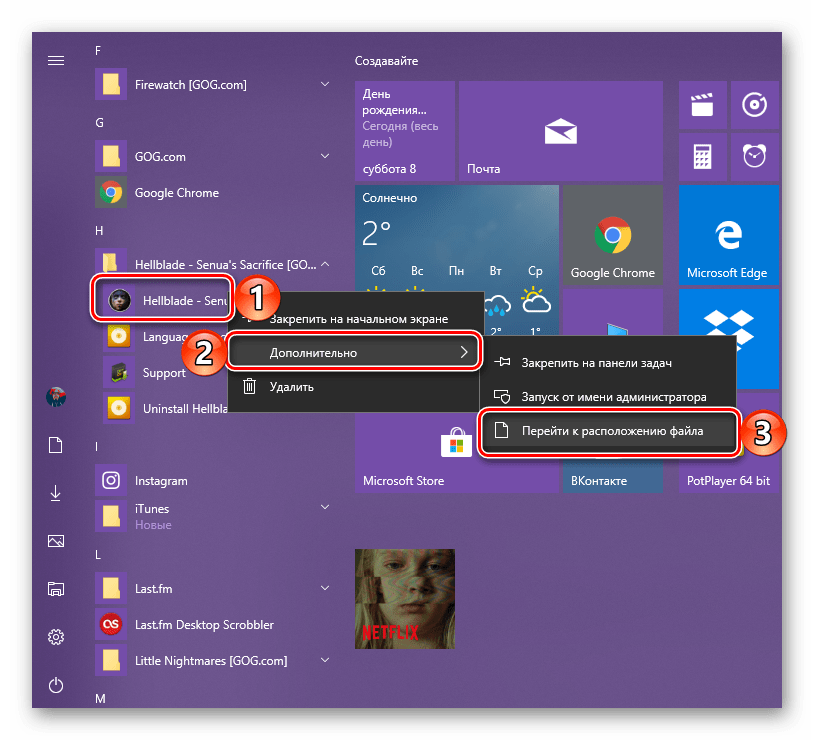Click the letter G section header

pos(100,122)
